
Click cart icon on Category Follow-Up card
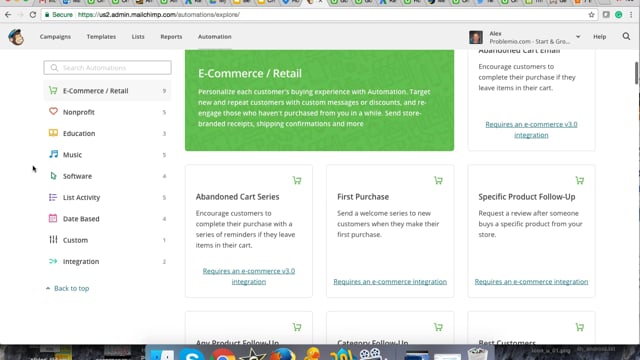click(438, 327)
